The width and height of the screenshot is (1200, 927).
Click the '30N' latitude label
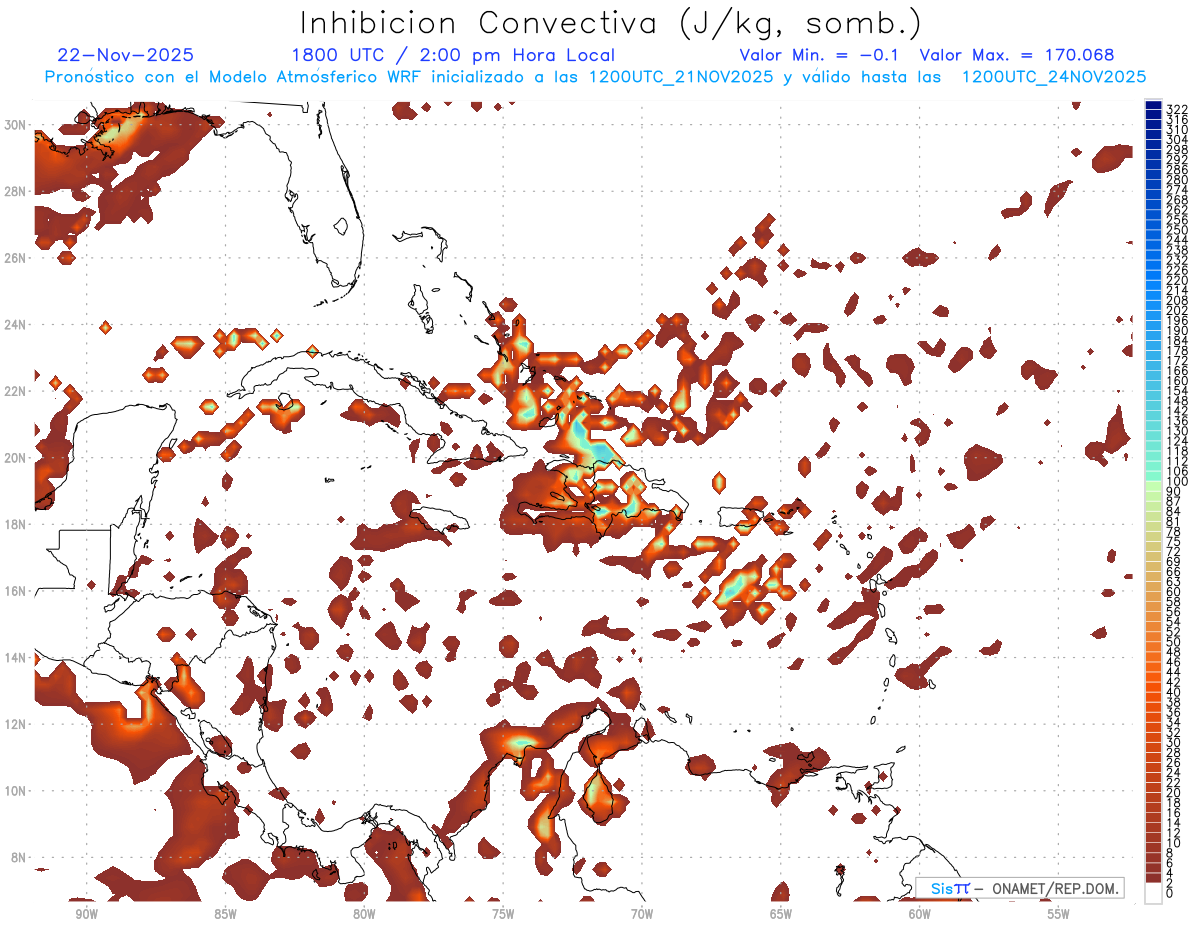coord(17,125)
